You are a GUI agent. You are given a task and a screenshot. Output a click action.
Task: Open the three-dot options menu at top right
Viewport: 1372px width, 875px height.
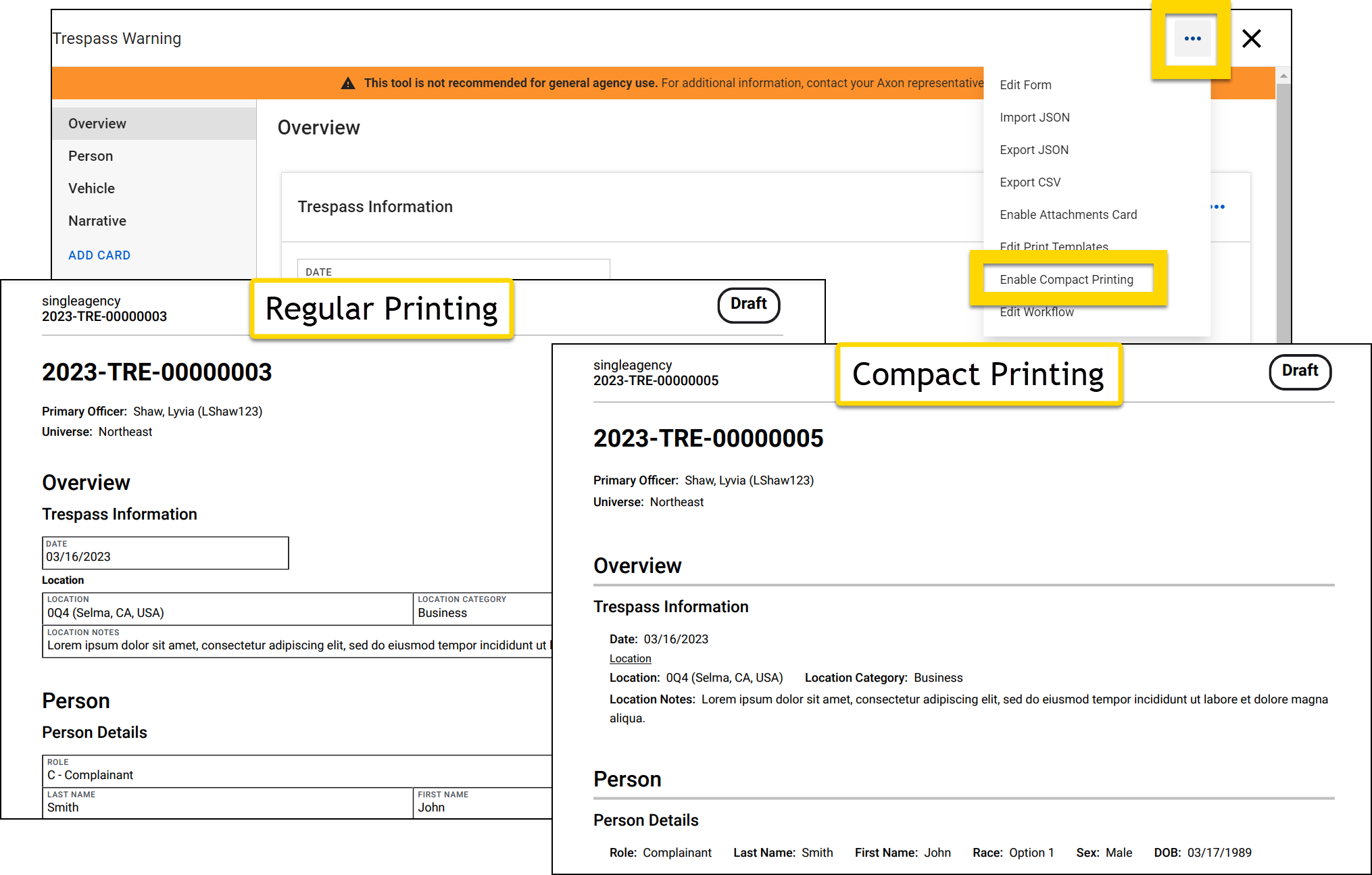[x=1192, y=39]
